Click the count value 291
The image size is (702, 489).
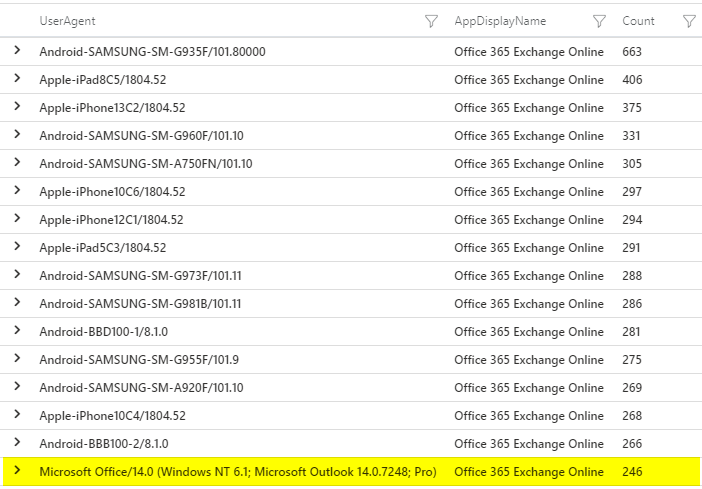click(631, 248)
